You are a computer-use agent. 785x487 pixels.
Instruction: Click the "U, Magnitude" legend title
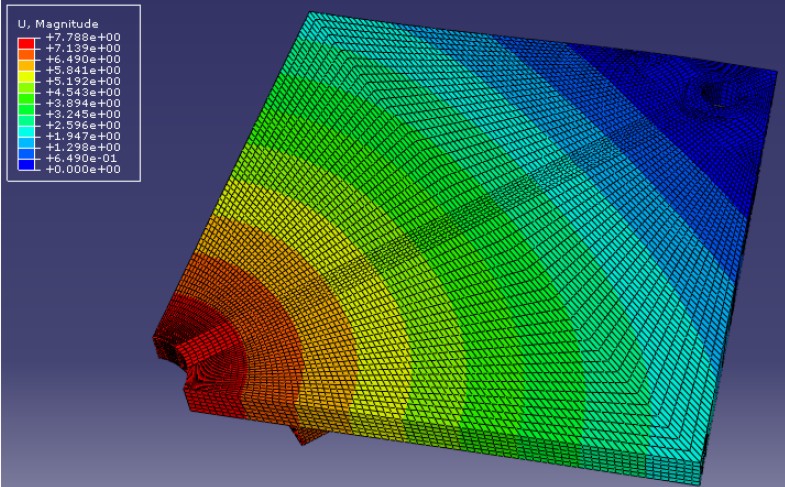pos(58,24)
